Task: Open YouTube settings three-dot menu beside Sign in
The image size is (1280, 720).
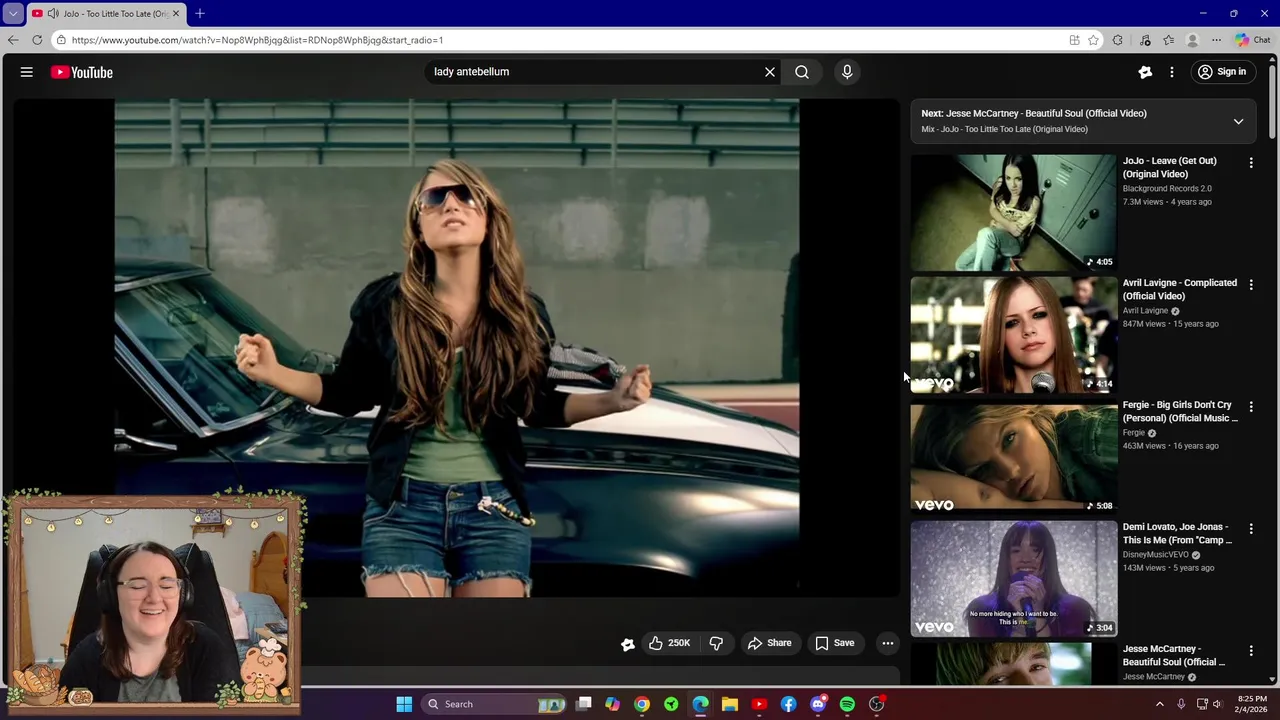Action: pyautogui.click(x=1172, y=72)
